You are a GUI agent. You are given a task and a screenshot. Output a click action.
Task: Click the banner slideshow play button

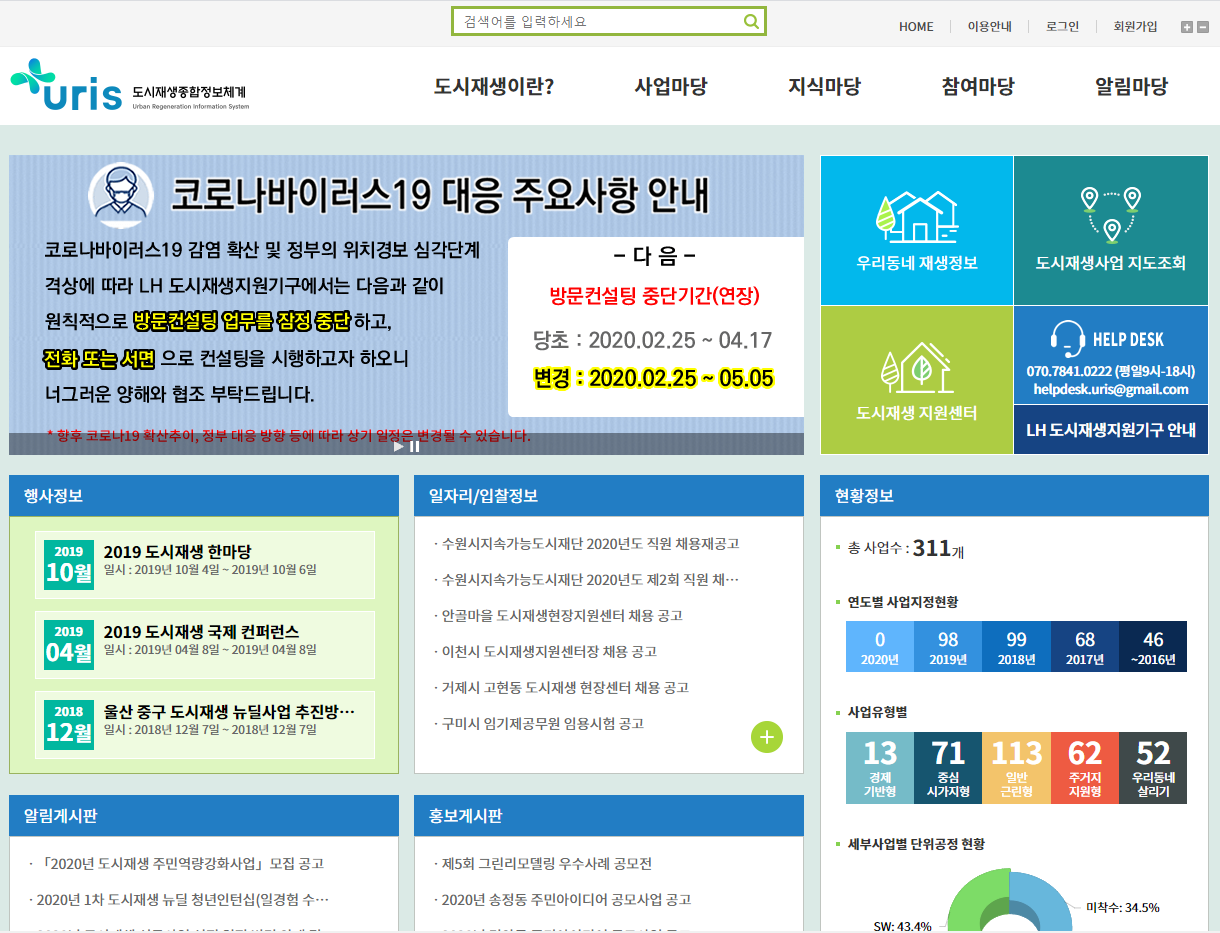pyautogui.click(x=398, y=446)
